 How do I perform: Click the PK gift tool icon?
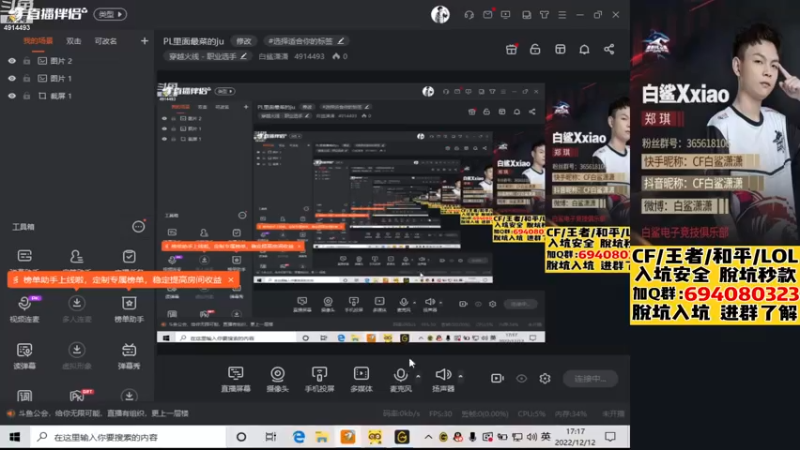pyautogui.click(x=78, y=396)
